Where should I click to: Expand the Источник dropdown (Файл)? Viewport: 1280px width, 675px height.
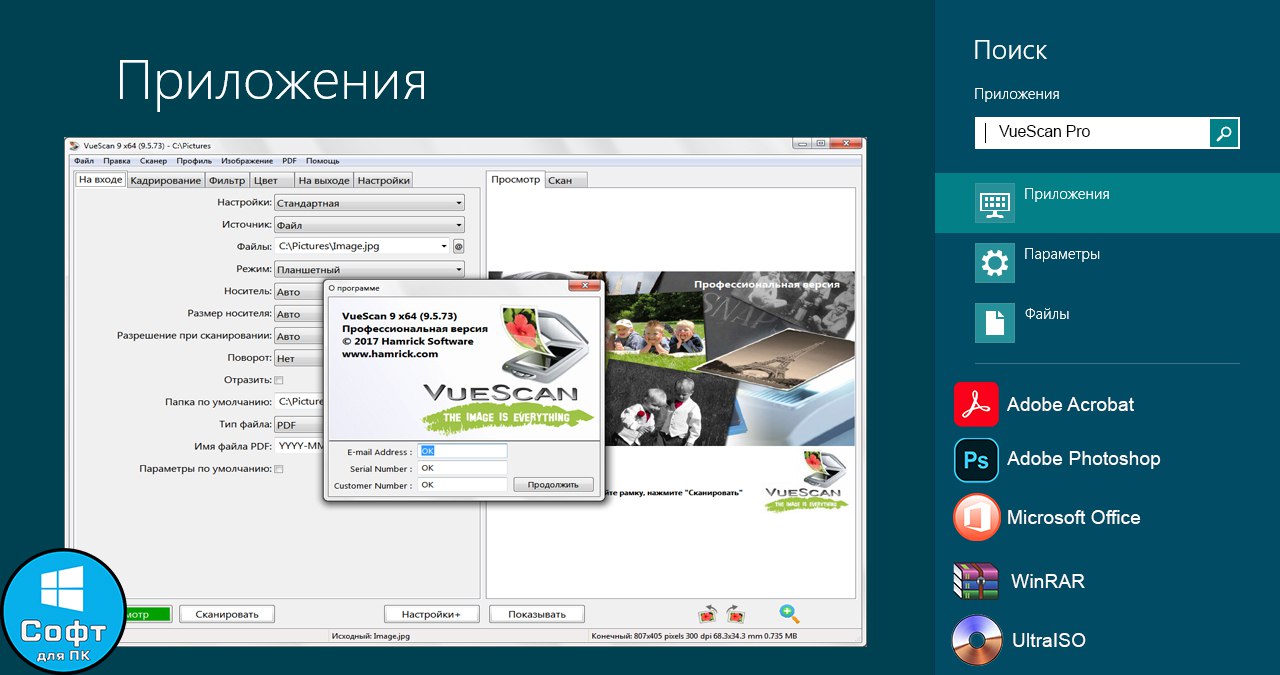pos(369,225)
